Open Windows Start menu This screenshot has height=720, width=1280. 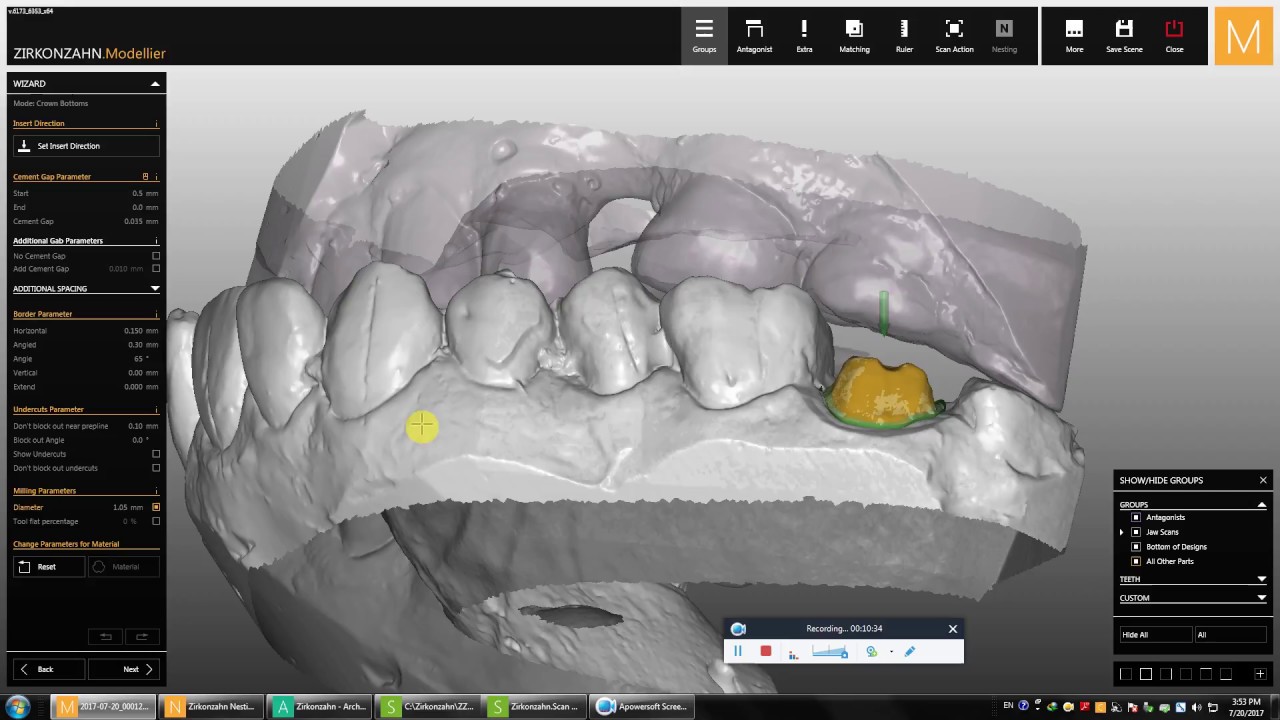tap(17, 707)
